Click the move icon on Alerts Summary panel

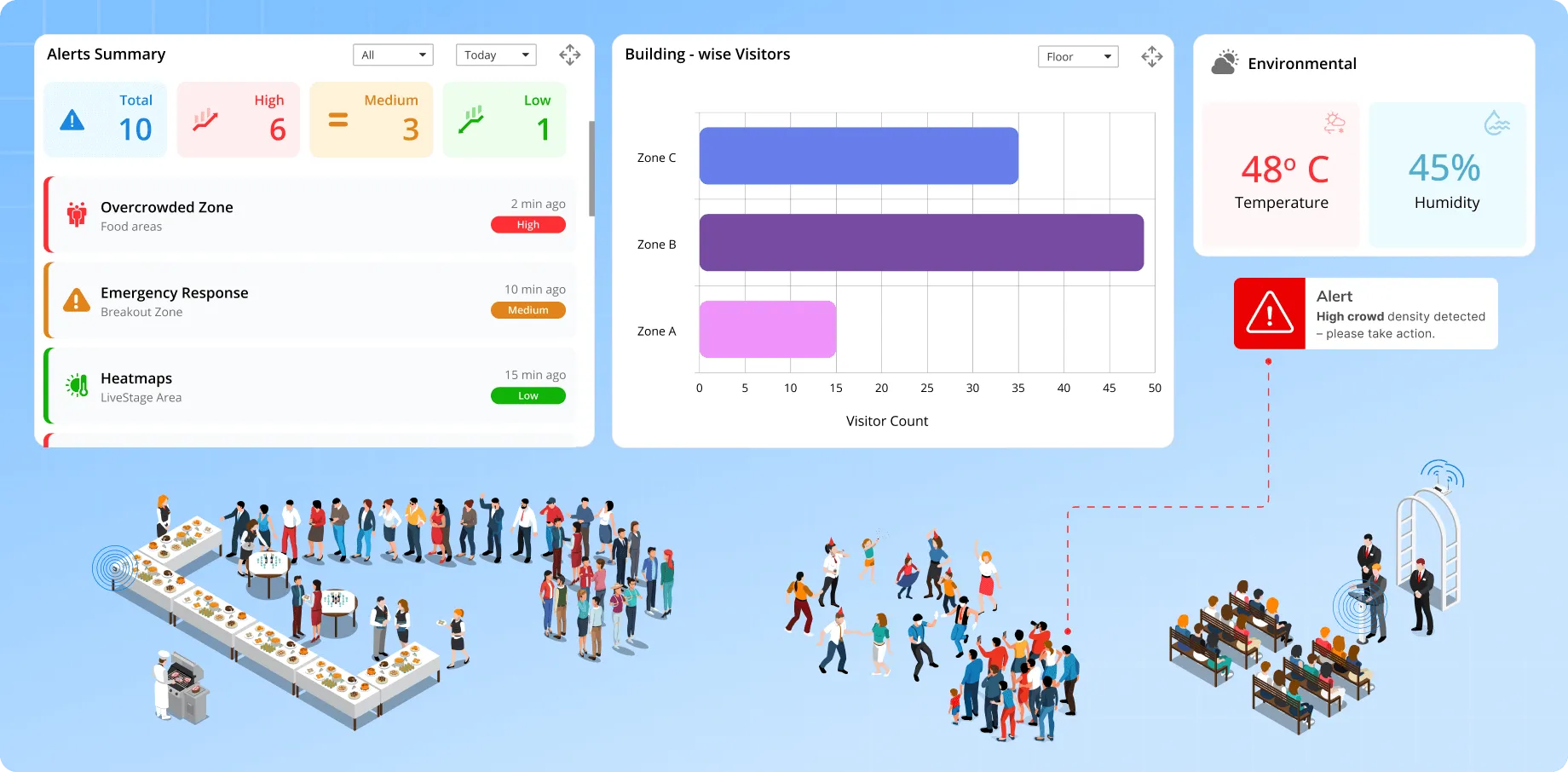pos(569,55)
